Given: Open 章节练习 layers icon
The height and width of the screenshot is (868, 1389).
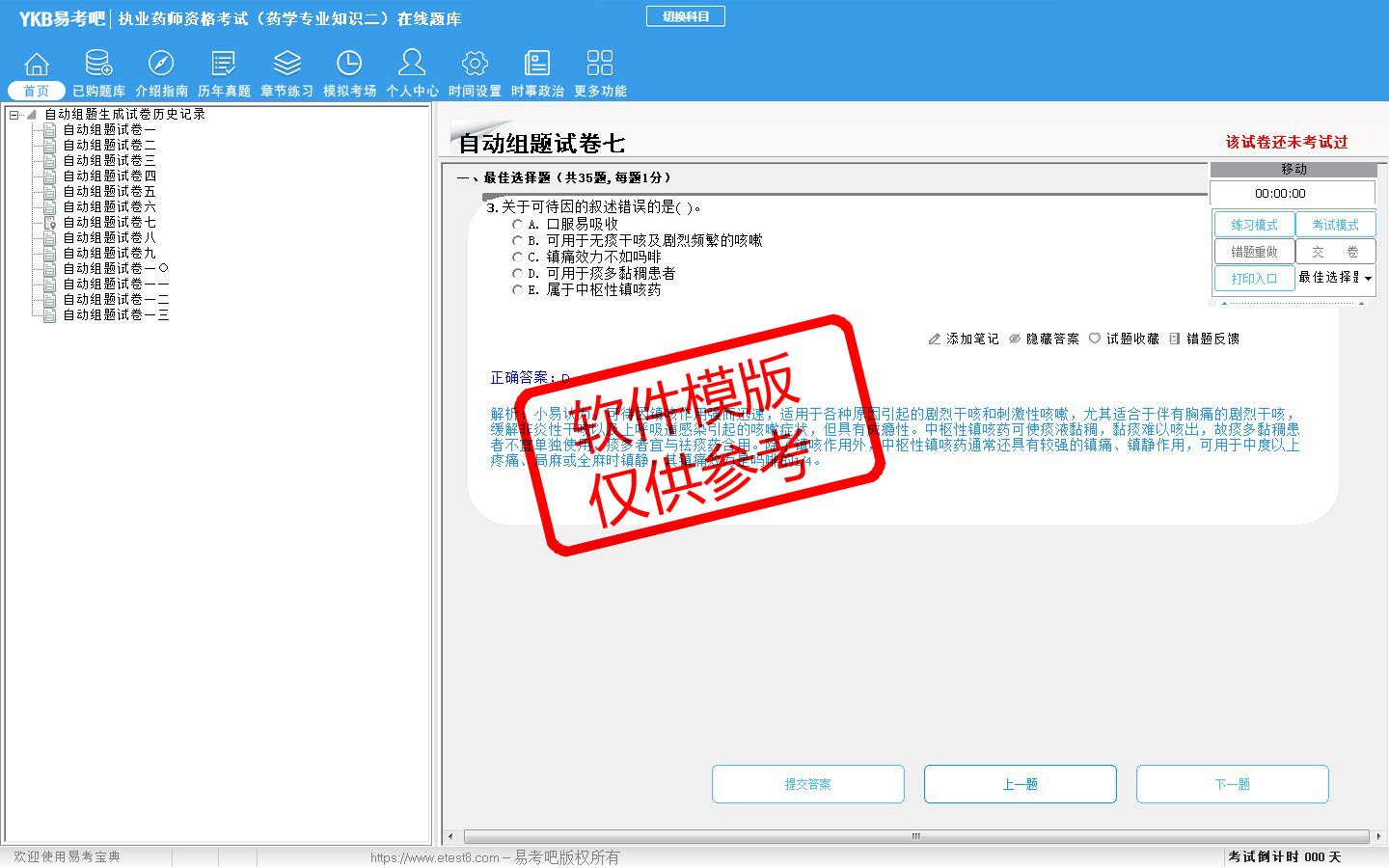Looking at the screenshot, I should tap(286, 65).
